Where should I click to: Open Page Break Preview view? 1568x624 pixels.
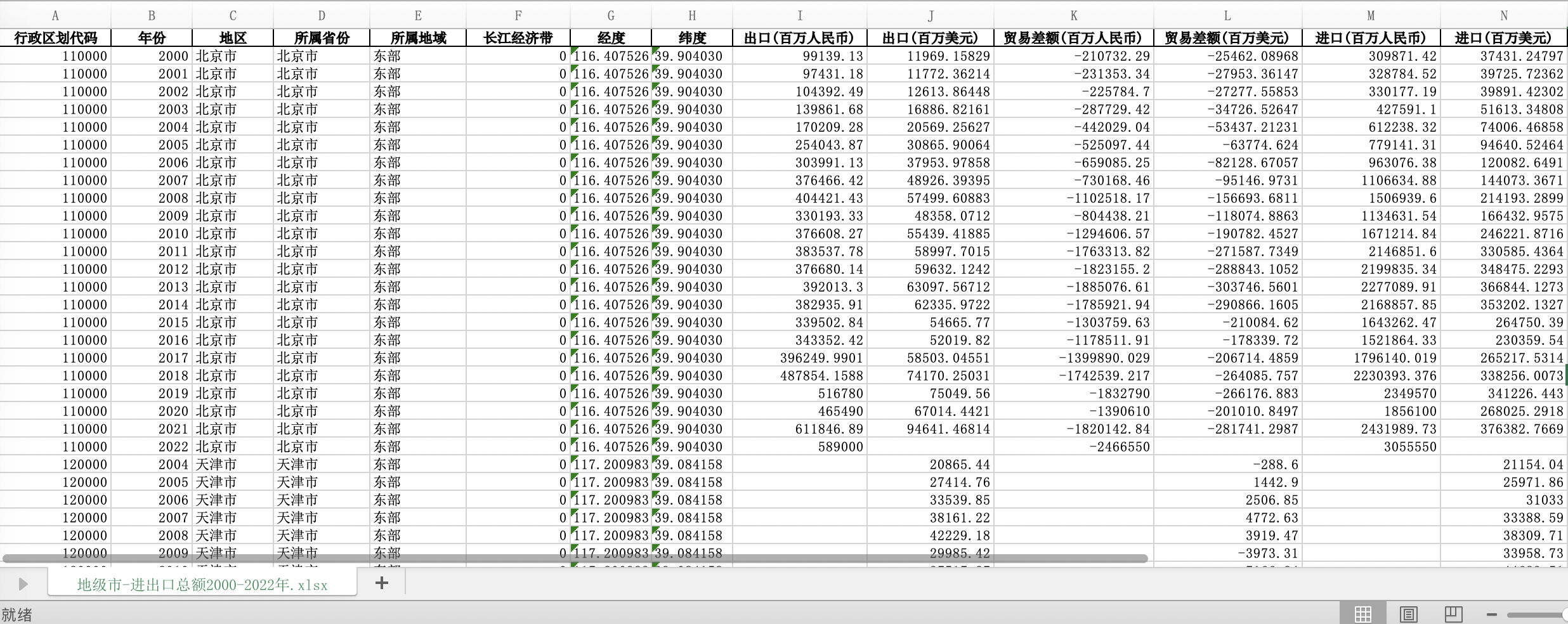(1453, 613)
